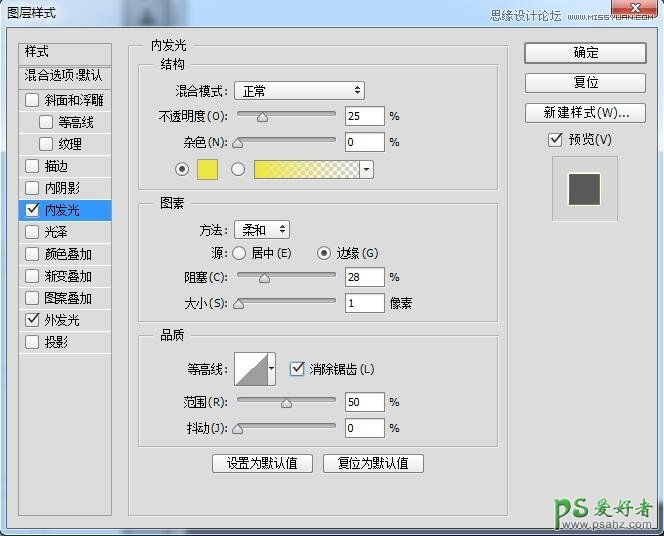Click the yellow glow color swatch

[208, 169]
